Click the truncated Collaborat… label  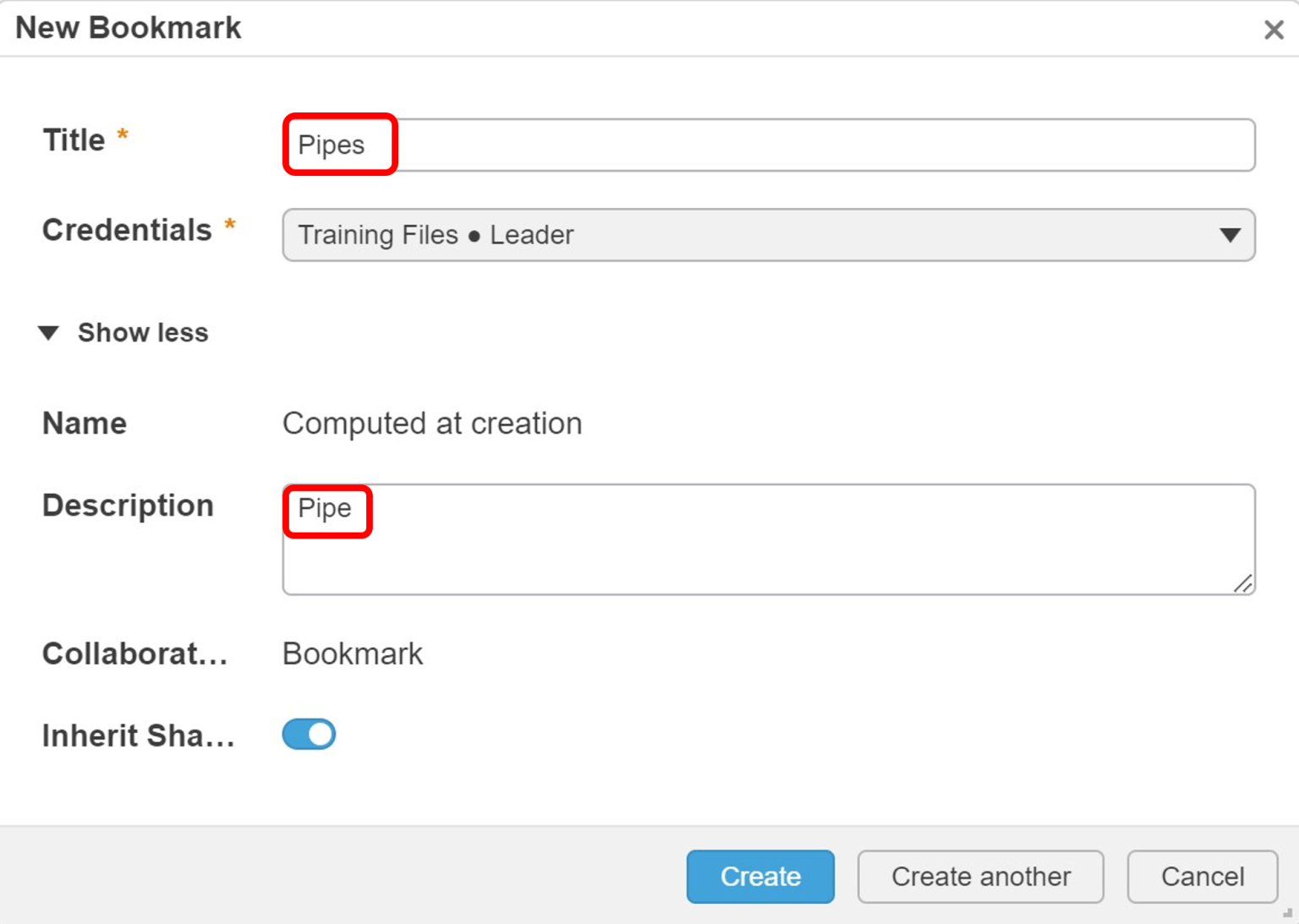[x=135, y=653]
